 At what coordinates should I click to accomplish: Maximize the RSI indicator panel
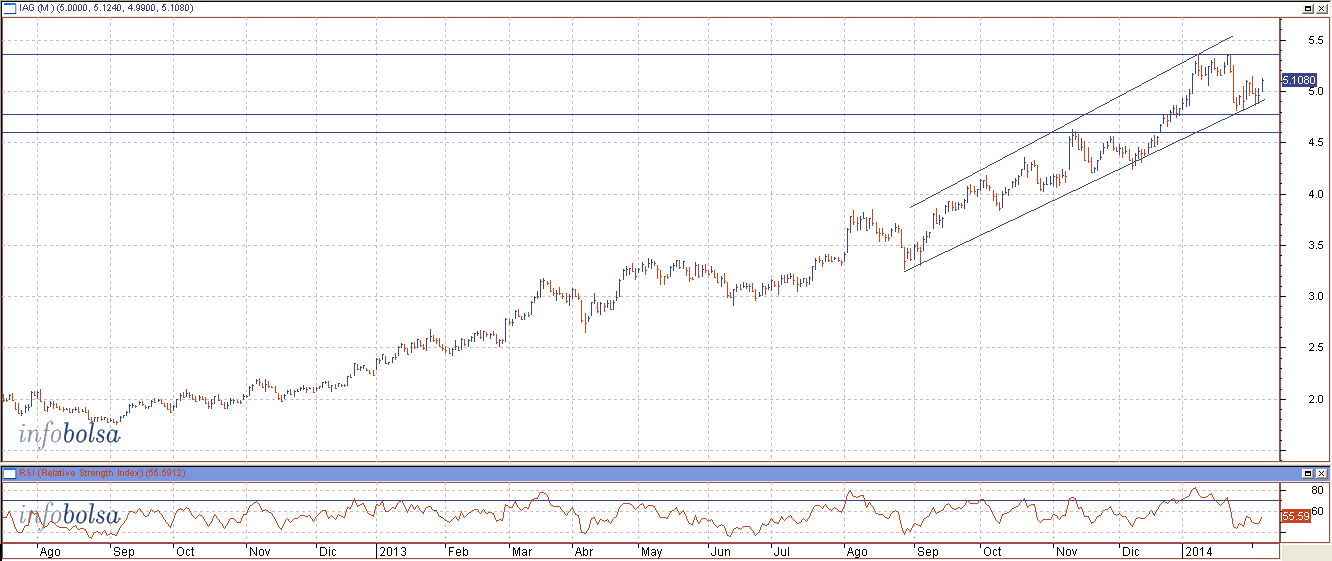tap(1306, 472)
